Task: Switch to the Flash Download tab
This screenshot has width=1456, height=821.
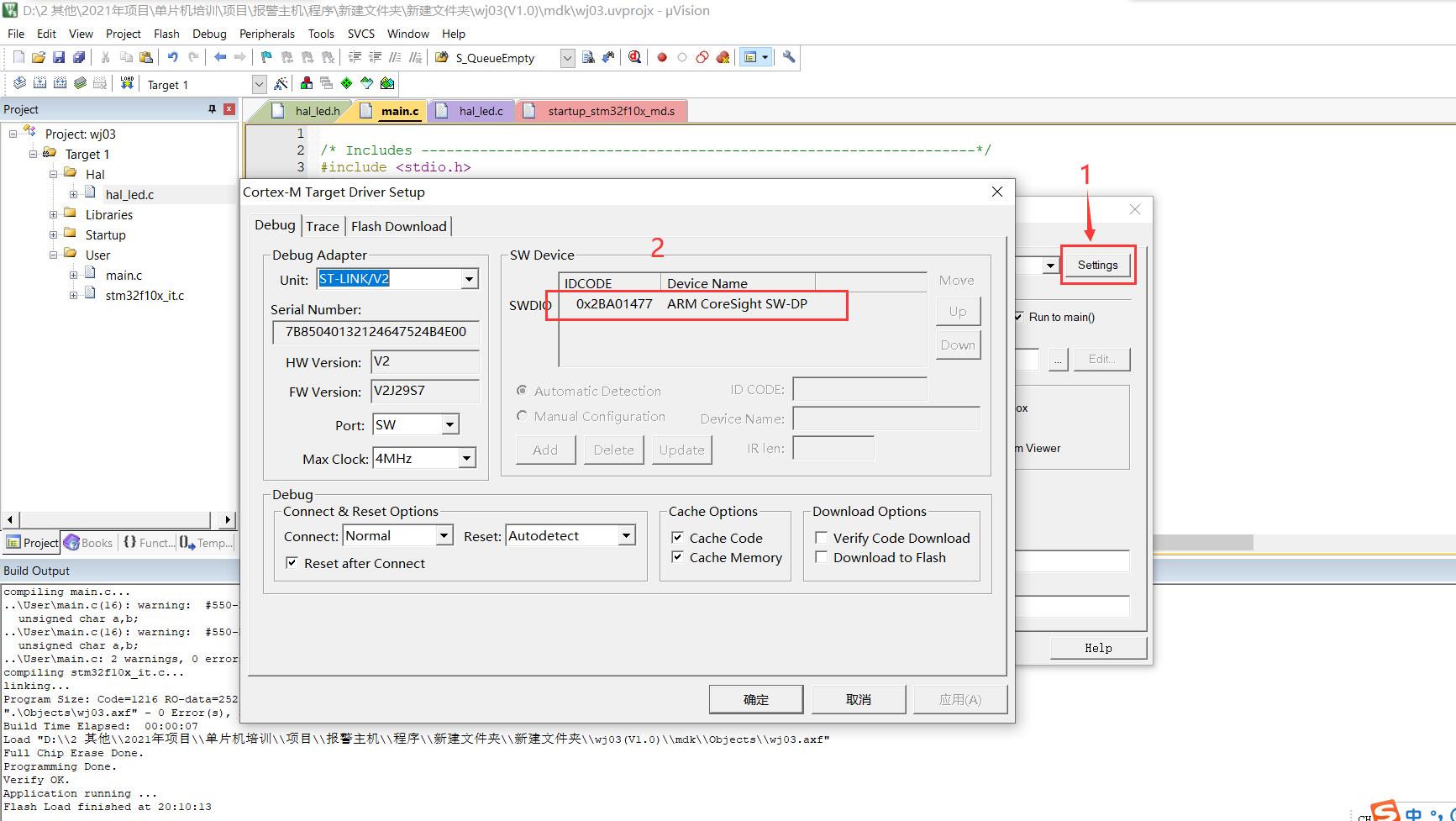Action: pos(399,225)
